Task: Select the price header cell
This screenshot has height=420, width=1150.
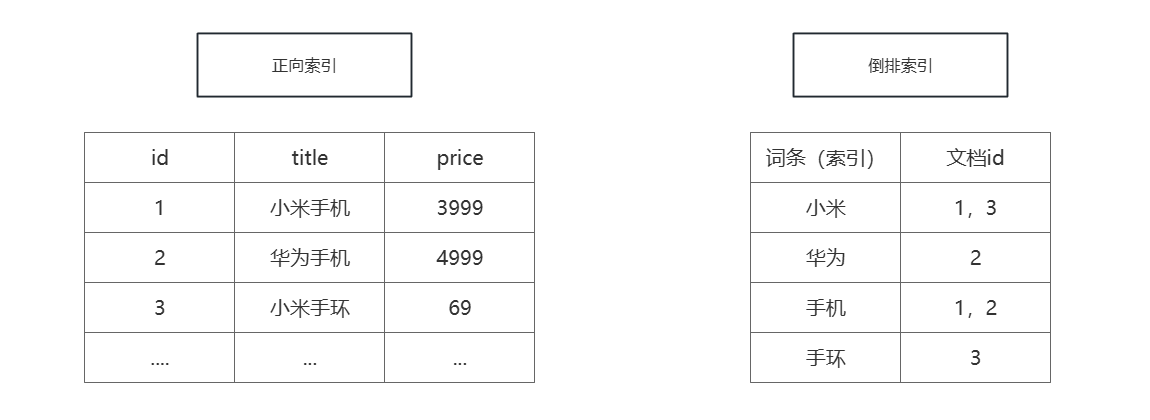Action: 459,158
